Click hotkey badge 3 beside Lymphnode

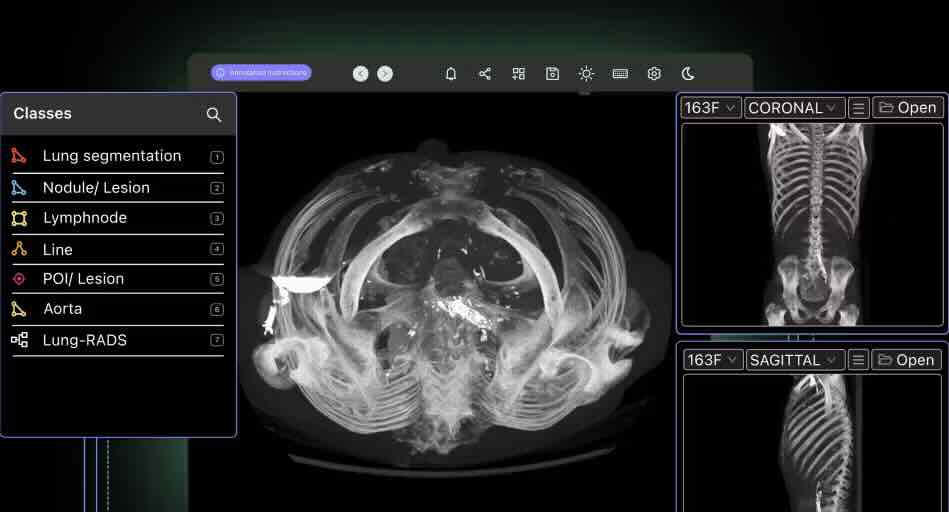coord(217,218)
